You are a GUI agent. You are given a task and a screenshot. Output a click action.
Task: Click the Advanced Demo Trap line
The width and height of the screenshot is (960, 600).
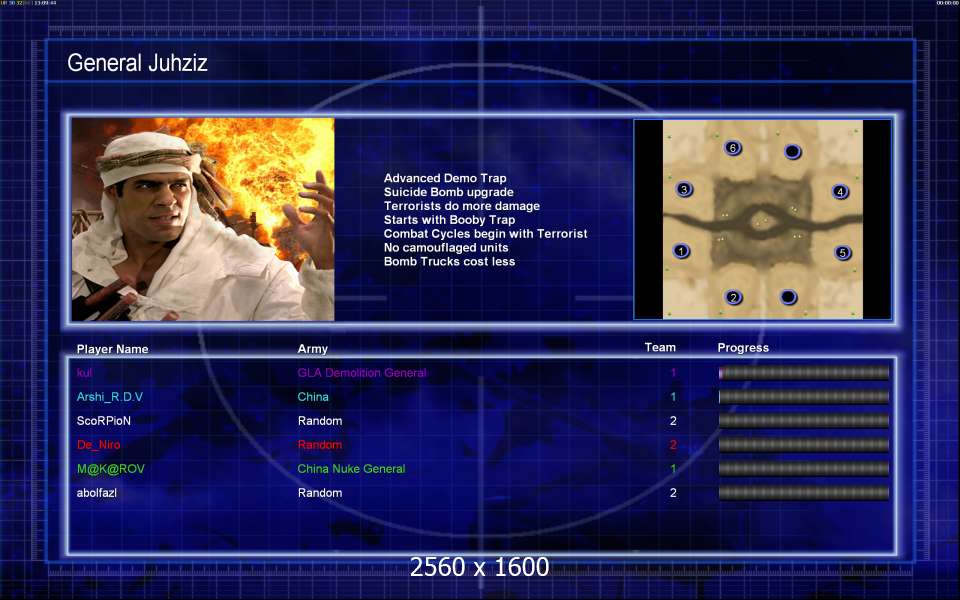445,178
